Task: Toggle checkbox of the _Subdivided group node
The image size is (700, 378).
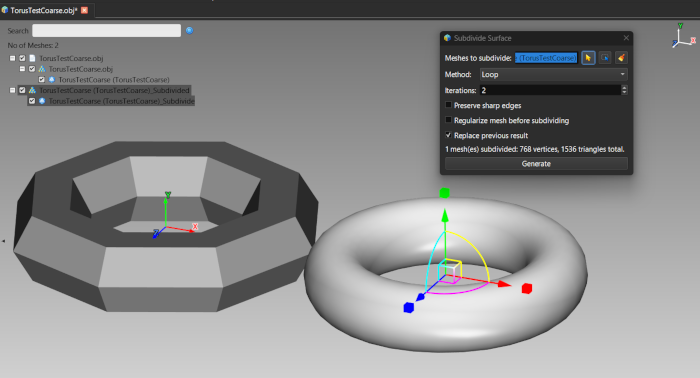Action: (22, 90)
